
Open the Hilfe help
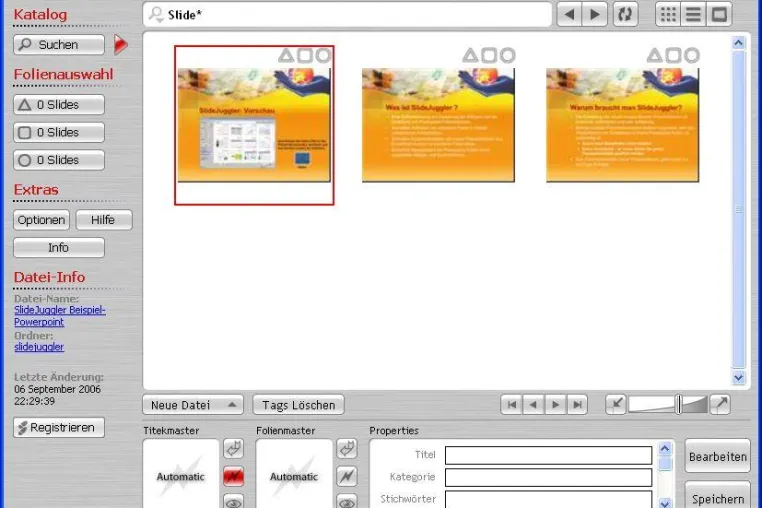coord(104,220)
